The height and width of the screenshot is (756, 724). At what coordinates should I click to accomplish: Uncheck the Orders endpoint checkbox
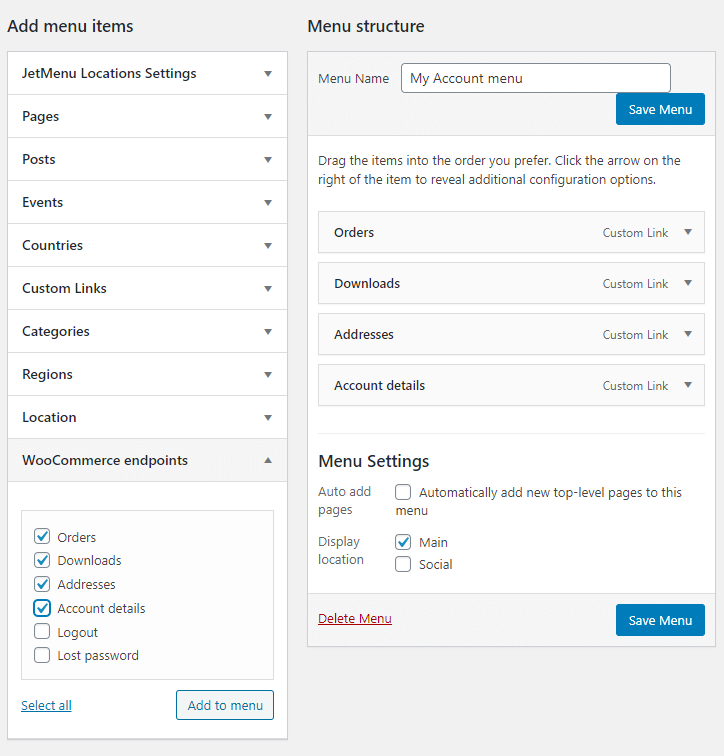[x=42, y=536]
